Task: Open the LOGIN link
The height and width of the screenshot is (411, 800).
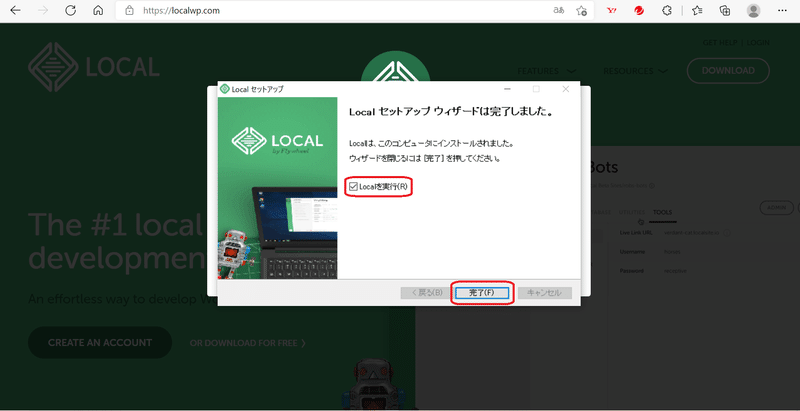Action: point(758,43)
